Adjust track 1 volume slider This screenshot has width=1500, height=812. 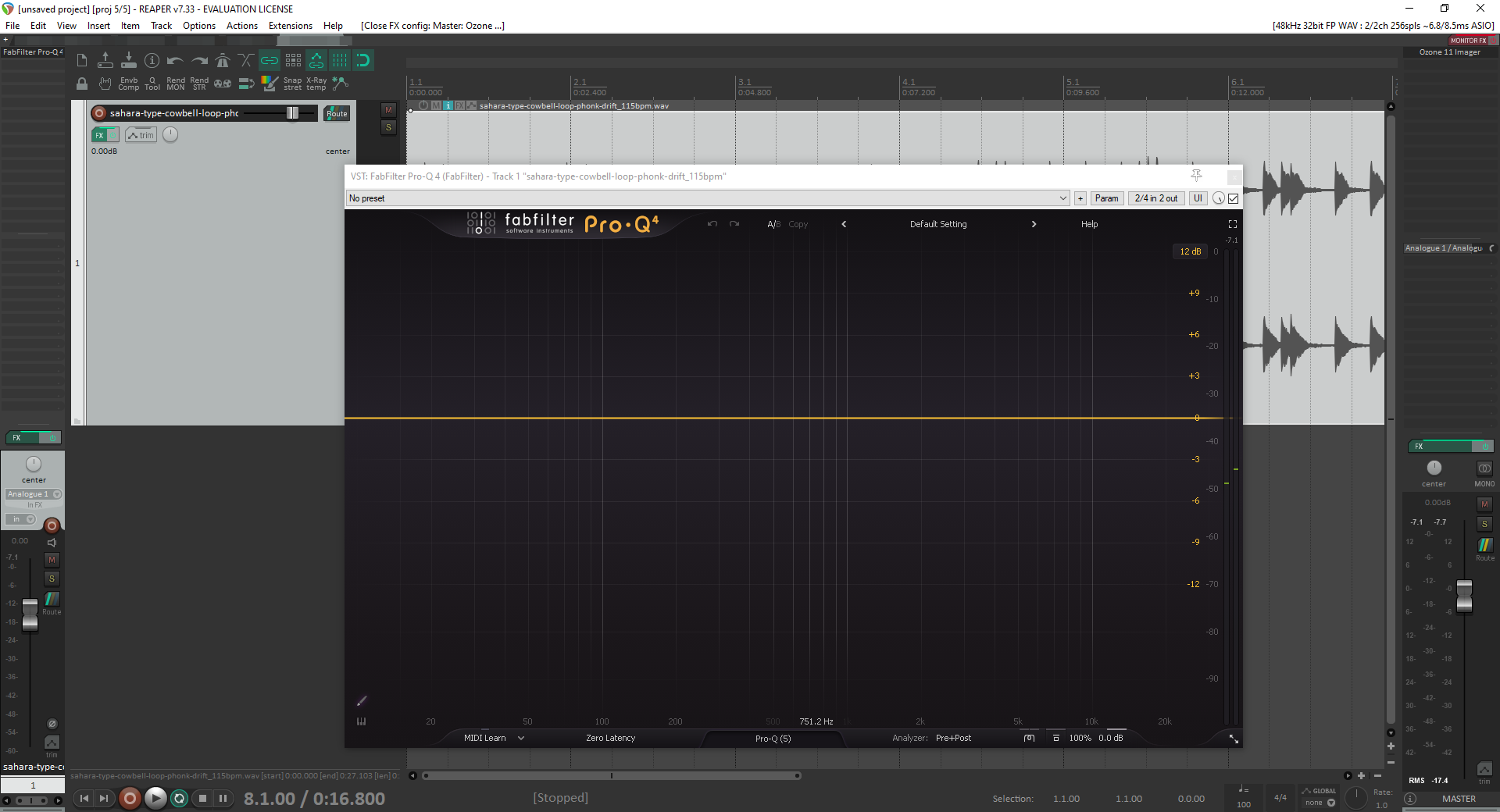pos(292,113)
